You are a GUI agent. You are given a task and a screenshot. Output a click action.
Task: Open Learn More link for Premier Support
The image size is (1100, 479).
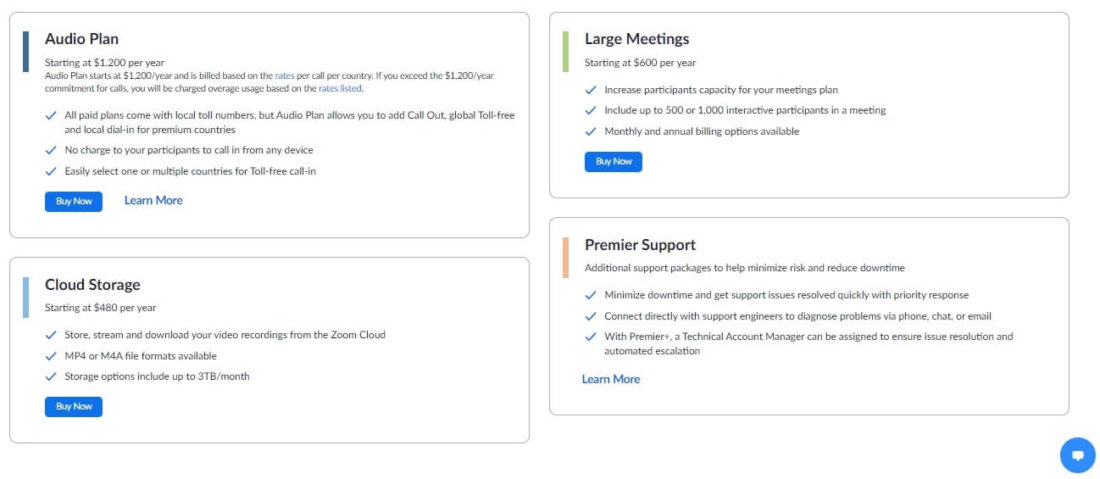pos(611,379)
